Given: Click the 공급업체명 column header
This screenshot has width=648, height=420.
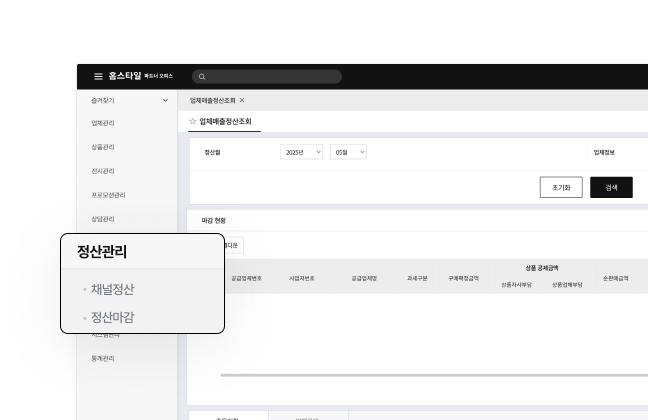Looking at the screenshot, I should pos(364,278).
